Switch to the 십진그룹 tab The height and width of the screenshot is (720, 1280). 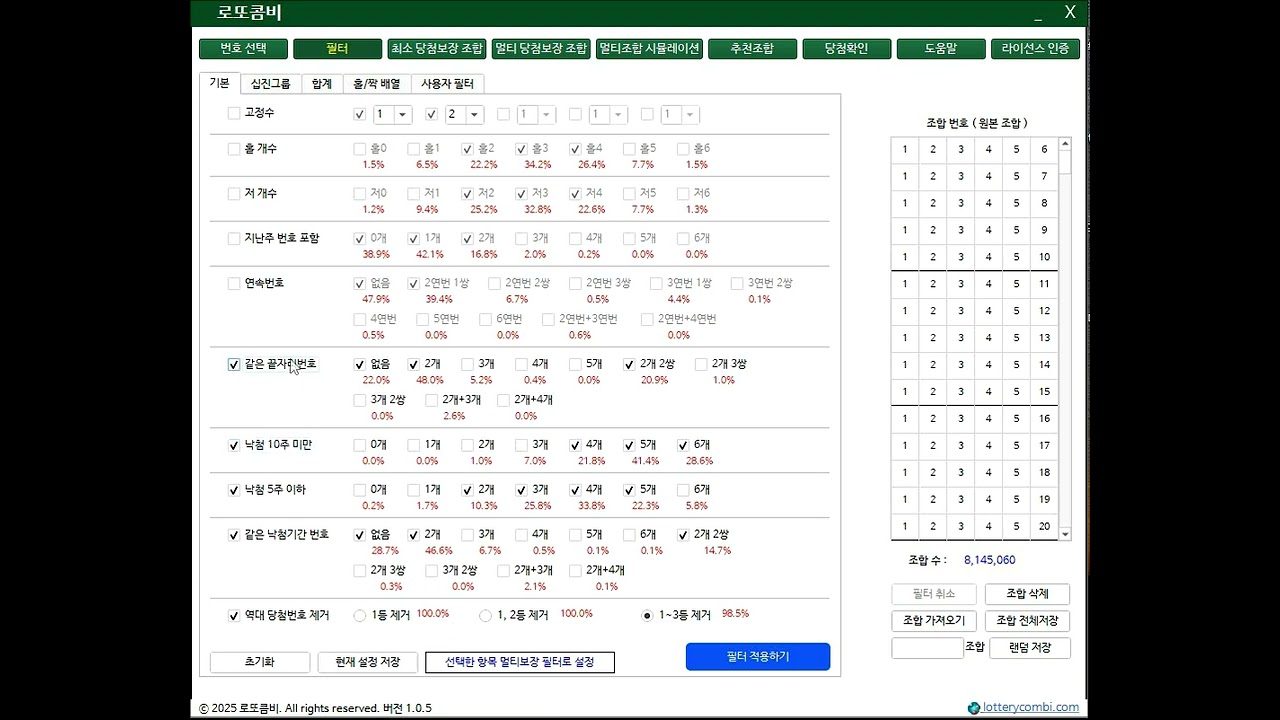tap(270, 84)
